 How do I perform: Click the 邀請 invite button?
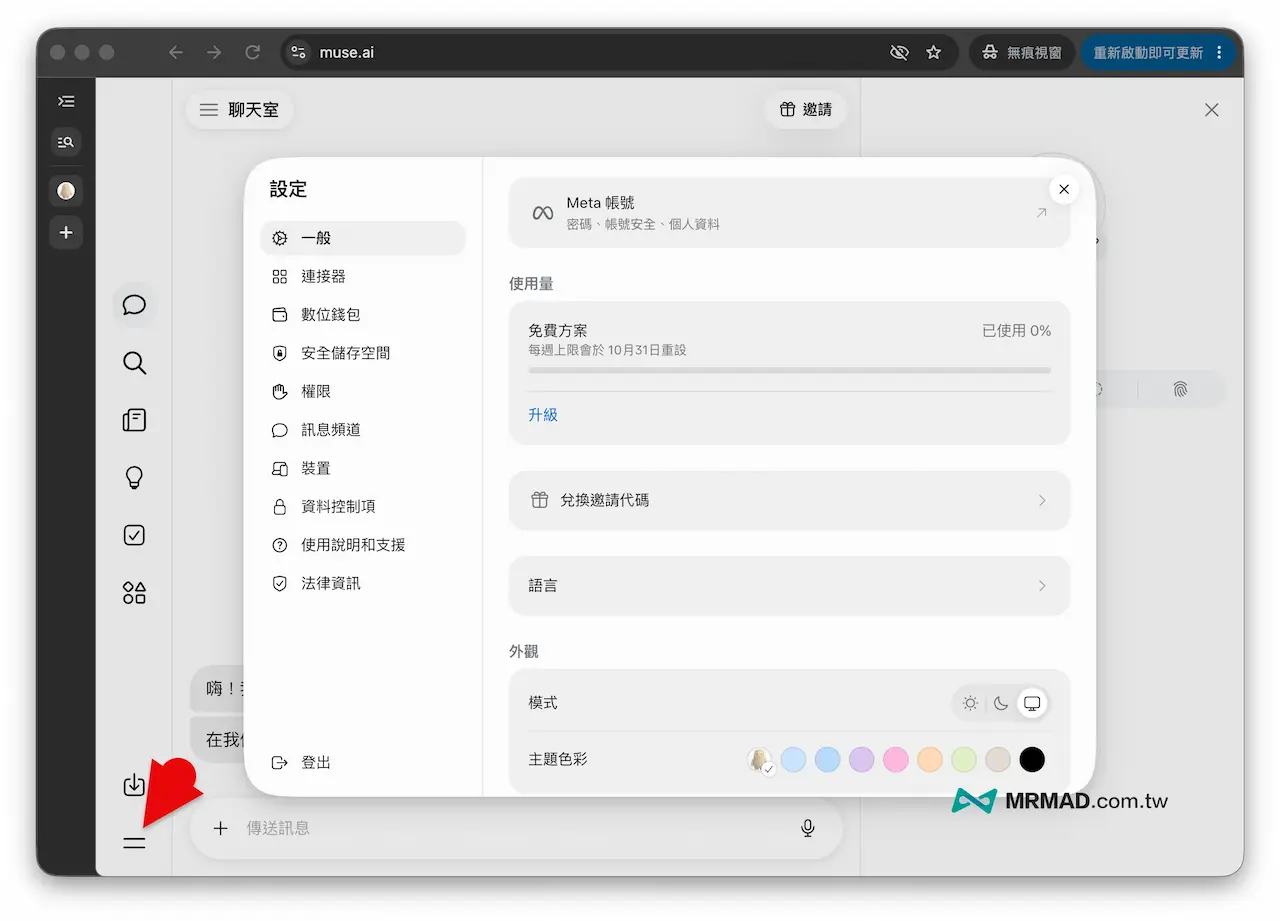pos(806,110)
